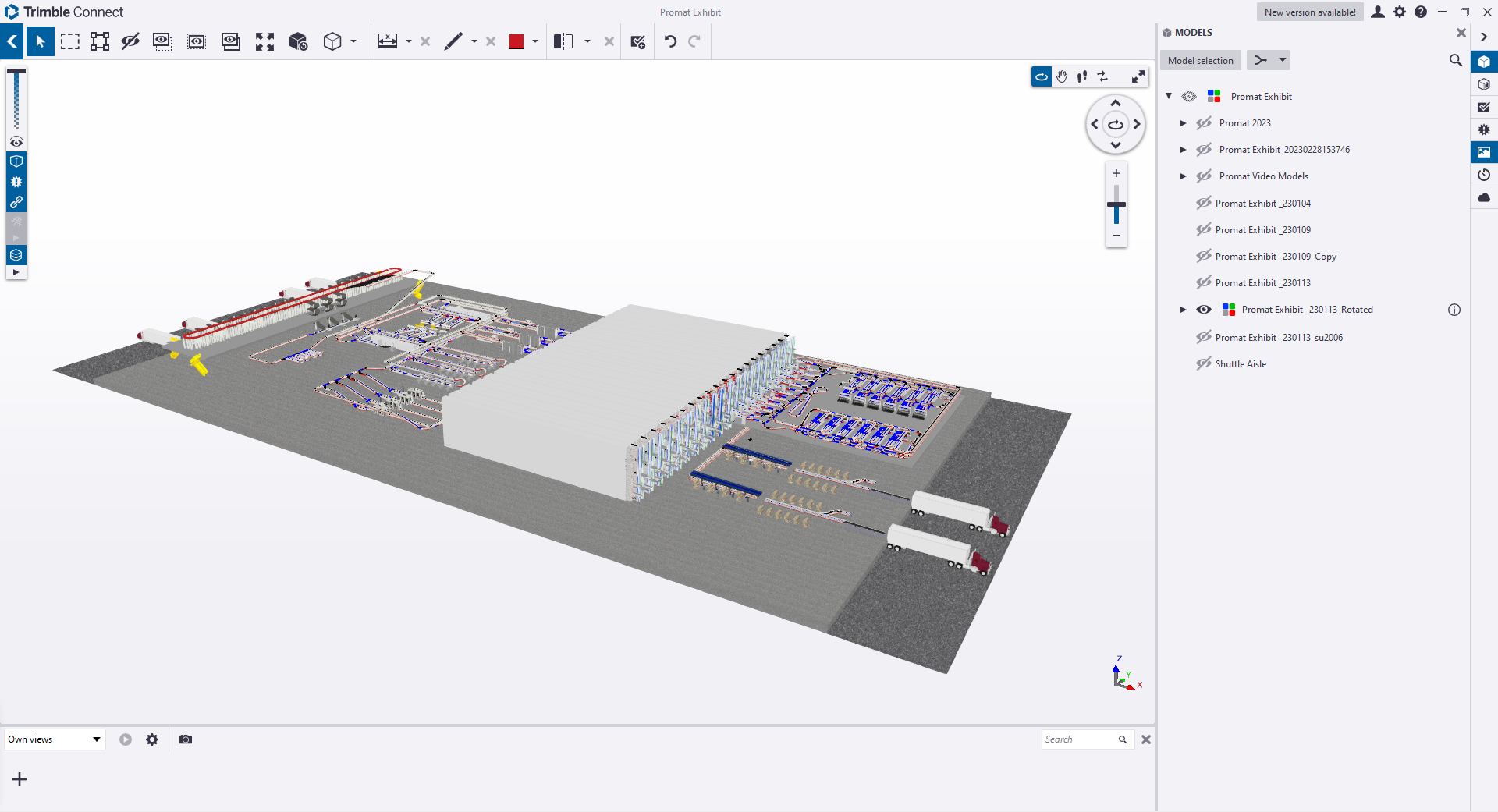
Task: Zoom in with the plus button
Action: tap(1116, 173)
